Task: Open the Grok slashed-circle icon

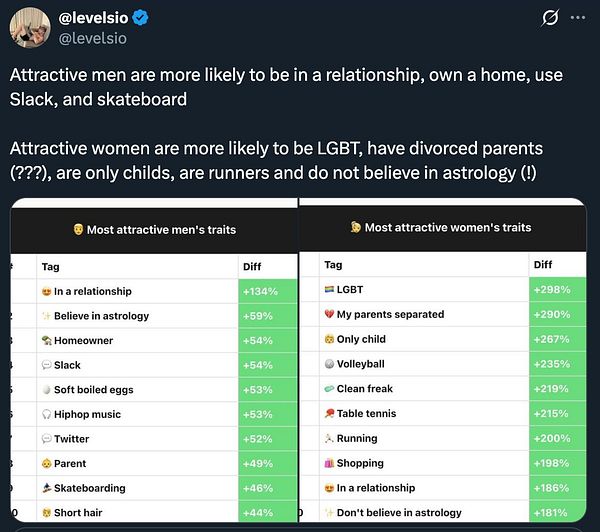Action: (548, 18)
